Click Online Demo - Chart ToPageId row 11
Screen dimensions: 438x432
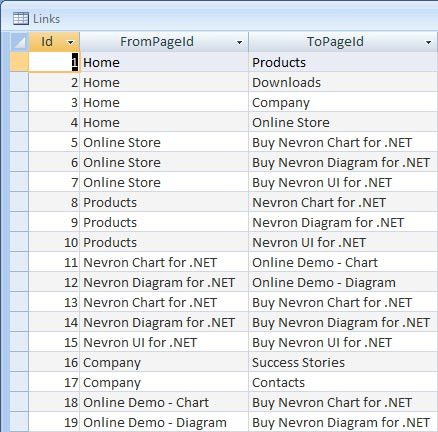tap(343, 262)
